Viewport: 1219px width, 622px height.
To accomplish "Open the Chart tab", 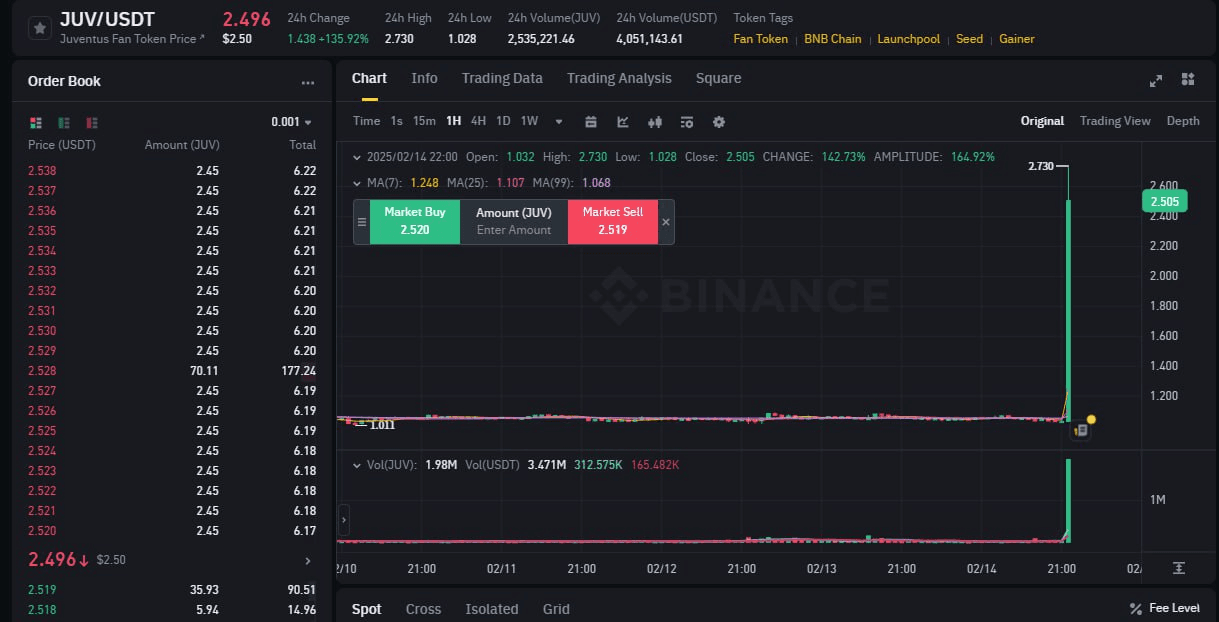I will [x=369, y=78].
